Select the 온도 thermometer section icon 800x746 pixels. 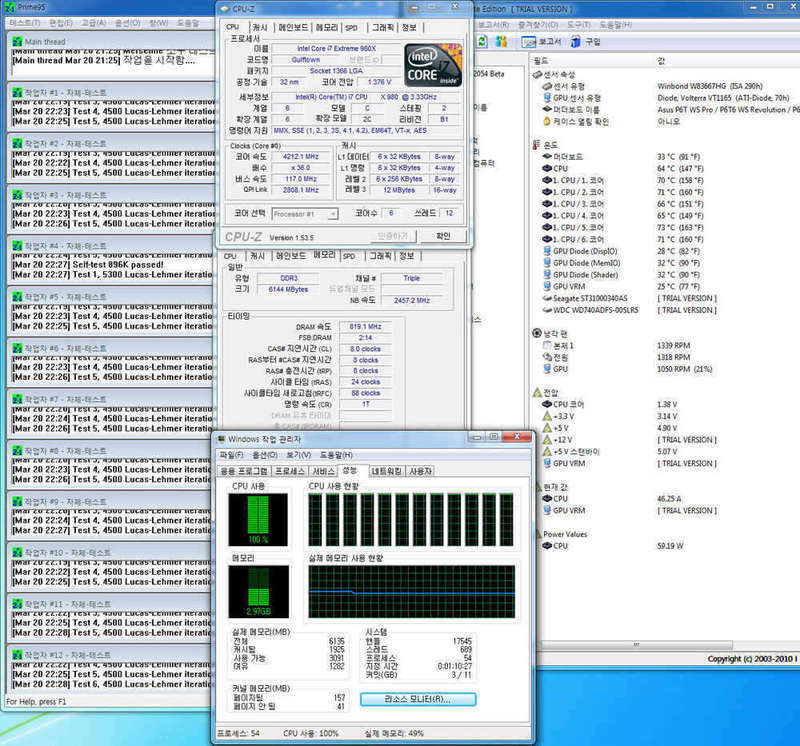(536, 145)
